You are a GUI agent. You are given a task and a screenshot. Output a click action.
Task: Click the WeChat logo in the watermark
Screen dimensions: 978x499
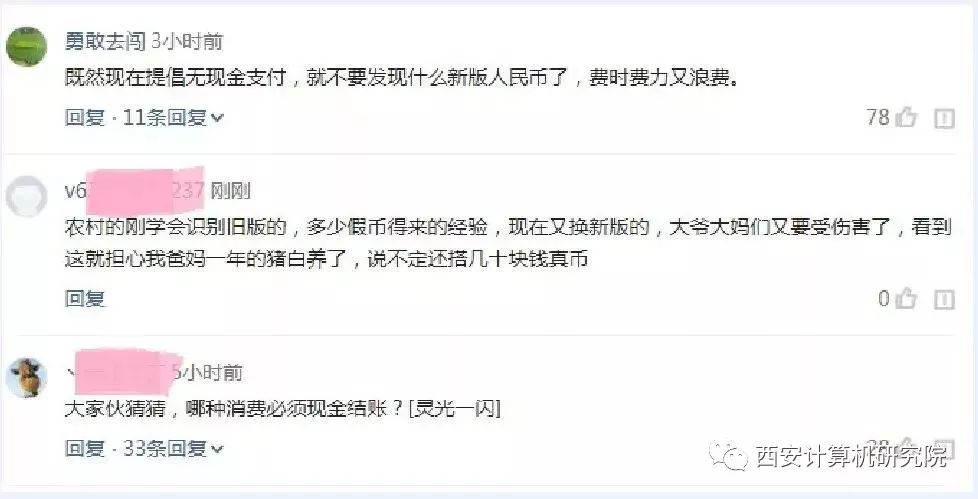728,456
